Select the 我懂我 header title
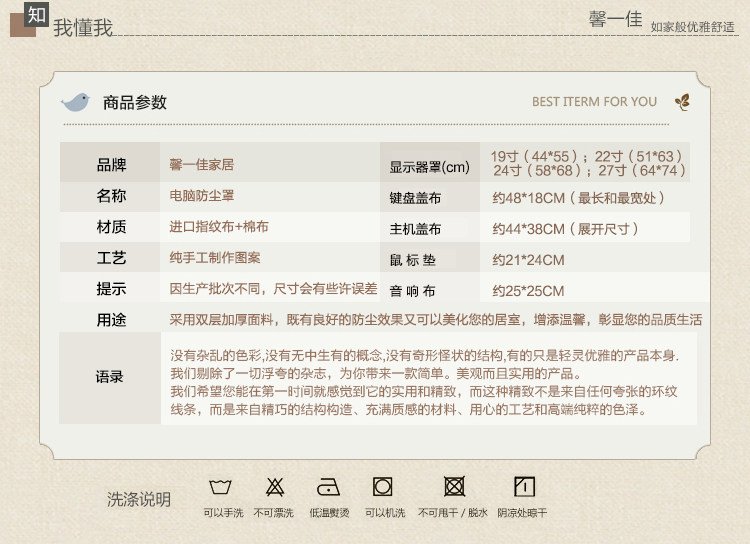750x544 pixels. [82, 28]
